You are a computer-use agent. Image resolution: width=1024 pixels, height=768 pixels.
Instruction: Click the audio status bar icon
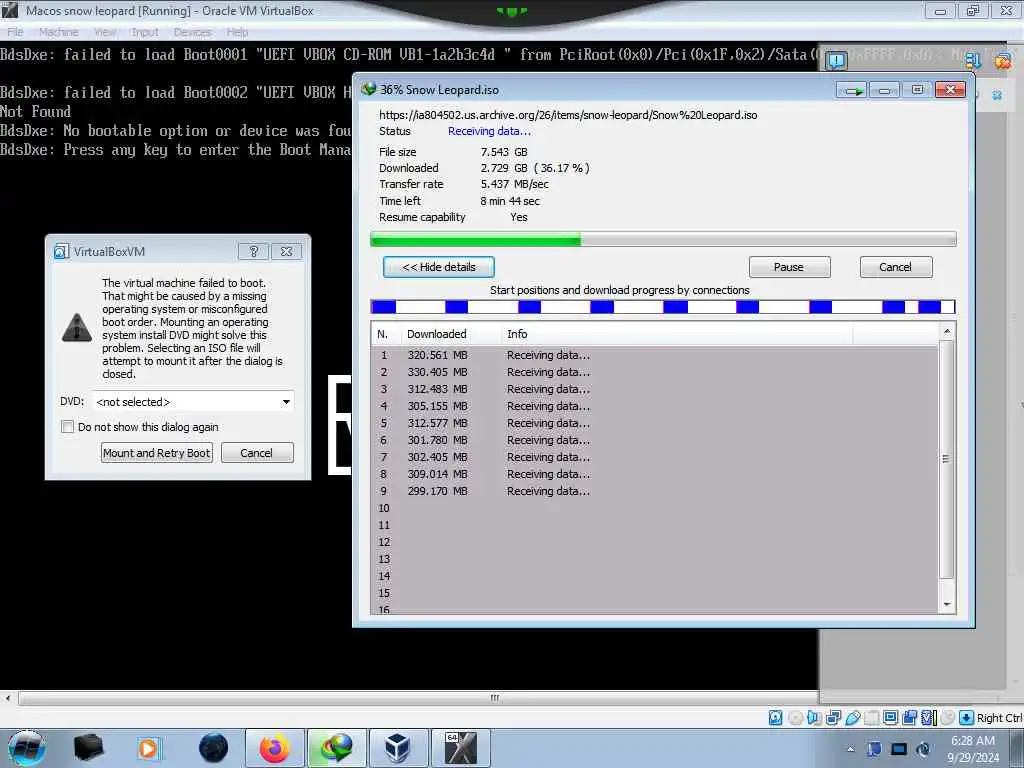point(814,718)
